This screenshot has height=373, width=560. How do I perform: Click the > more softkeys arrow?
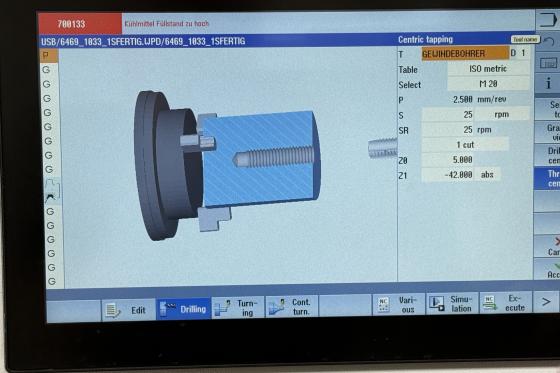pos(546,302)
